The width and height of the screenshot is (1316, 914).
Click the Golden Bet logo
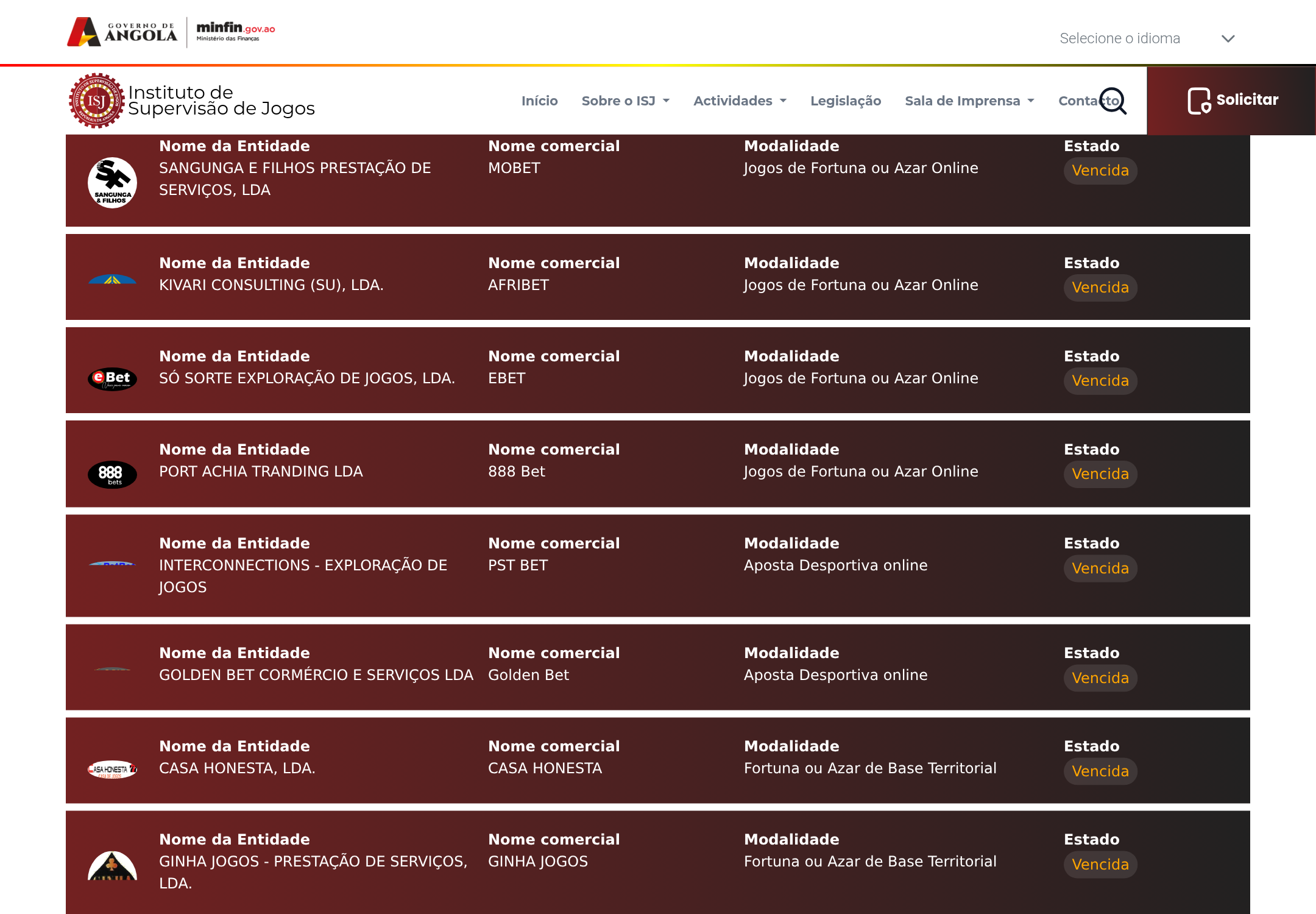tap(112, 669)
